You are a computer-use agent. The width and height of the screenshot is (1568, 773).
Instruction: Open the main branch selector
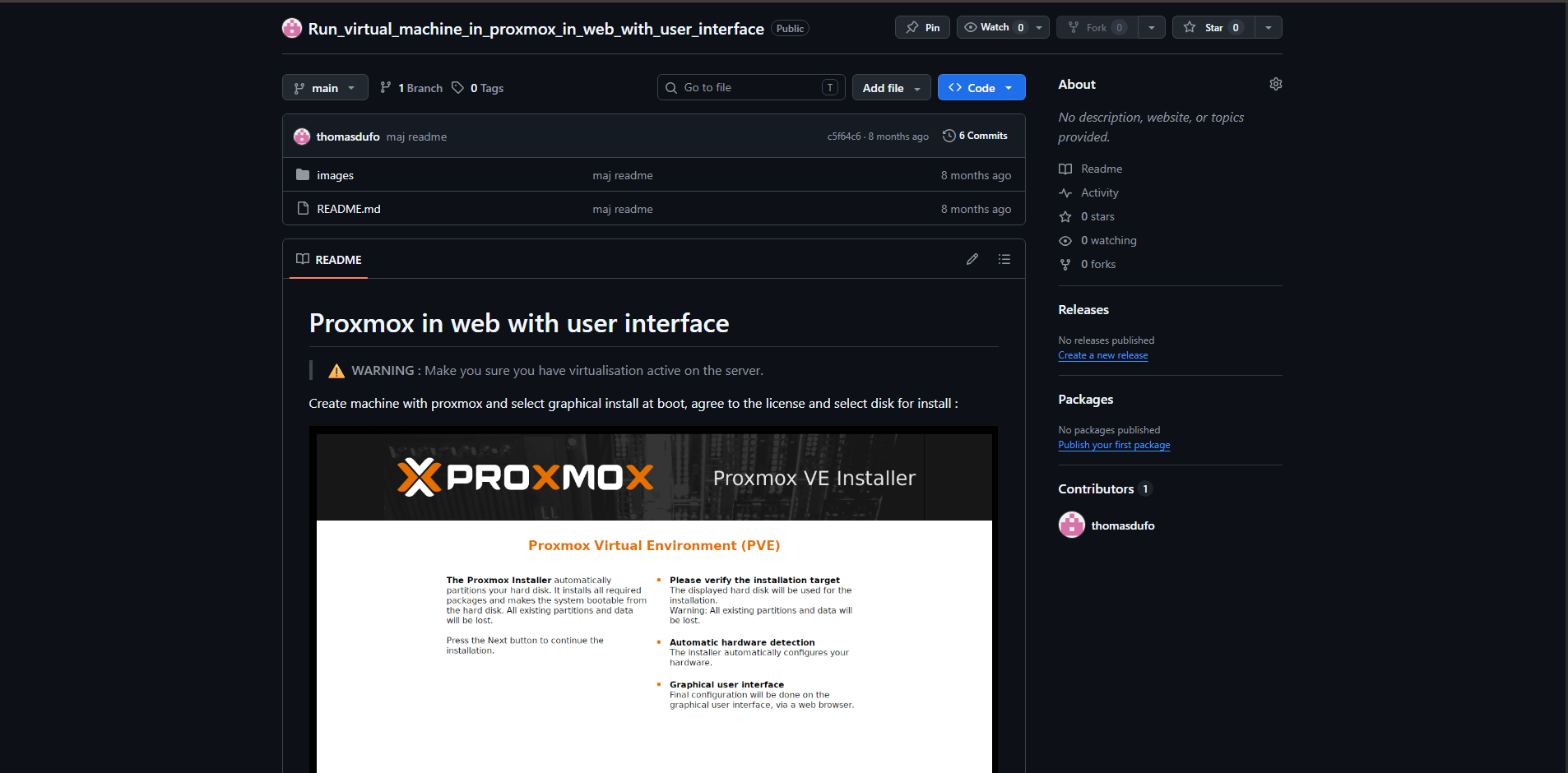(325, 88)
